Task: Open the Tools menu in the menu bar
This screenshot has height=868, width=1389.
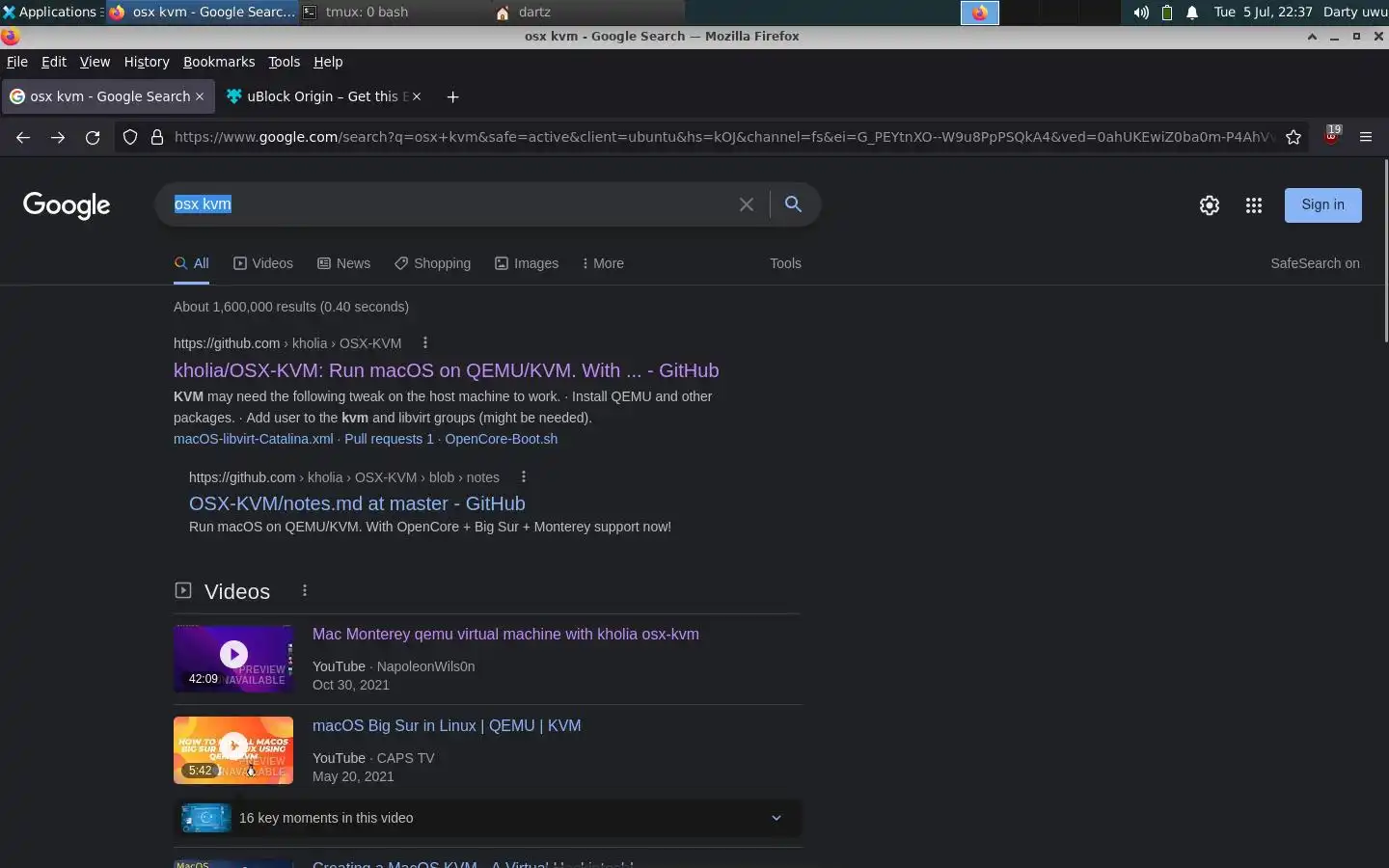Action: coord(284,62)
